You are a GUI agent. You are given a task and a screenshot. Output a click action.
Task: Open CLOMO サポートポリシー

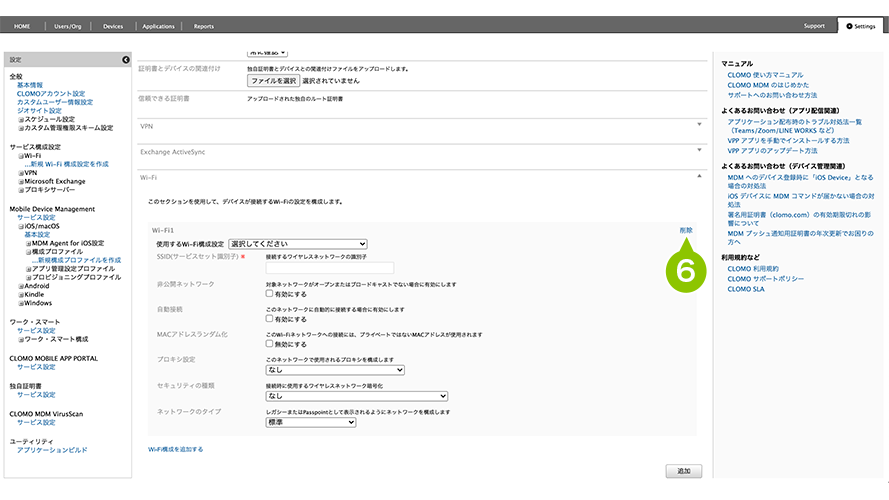765,279
